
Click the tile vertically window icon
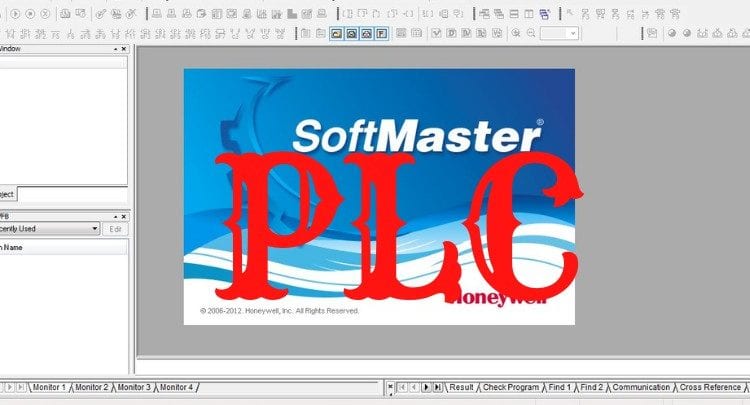529,14
